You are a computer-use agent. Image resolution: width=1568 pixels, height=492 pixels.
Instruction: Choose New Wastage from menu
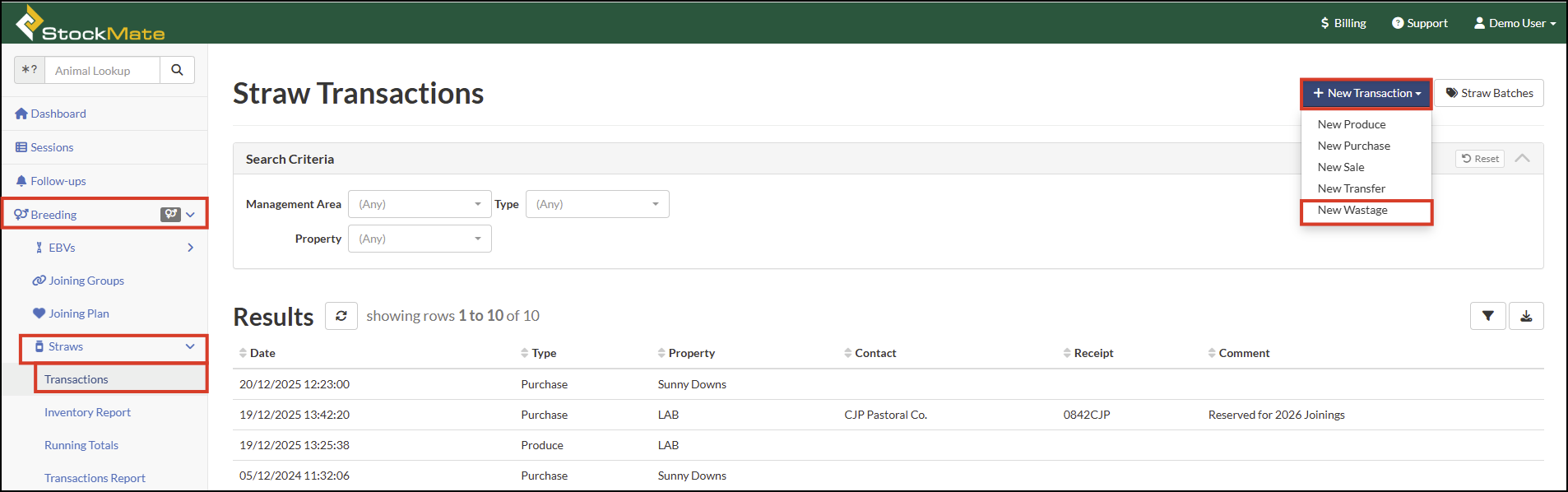pyautogui.click(x=1352, y=210)
